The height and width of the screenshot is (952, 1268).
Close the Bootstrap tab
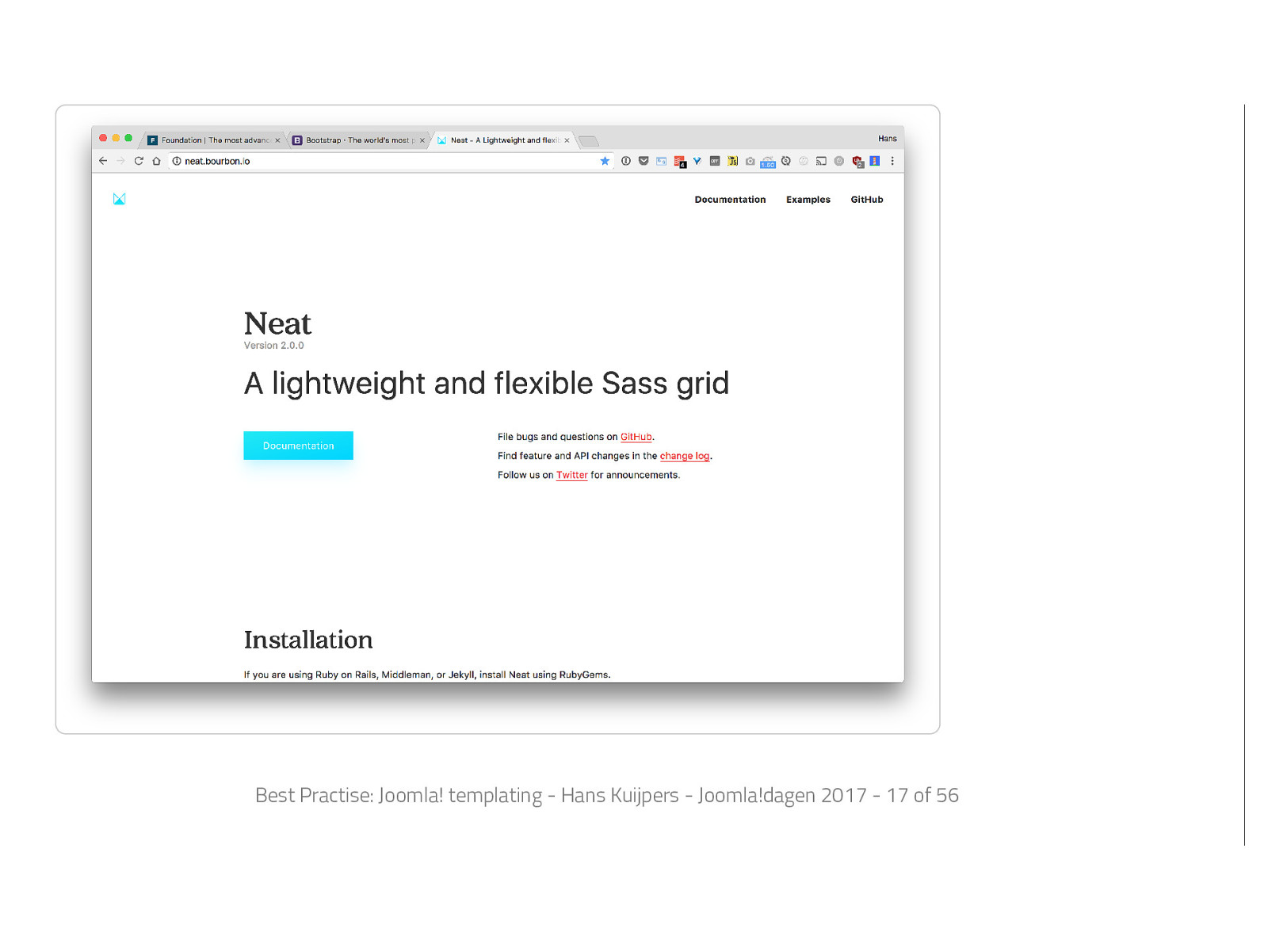[422, 140]
